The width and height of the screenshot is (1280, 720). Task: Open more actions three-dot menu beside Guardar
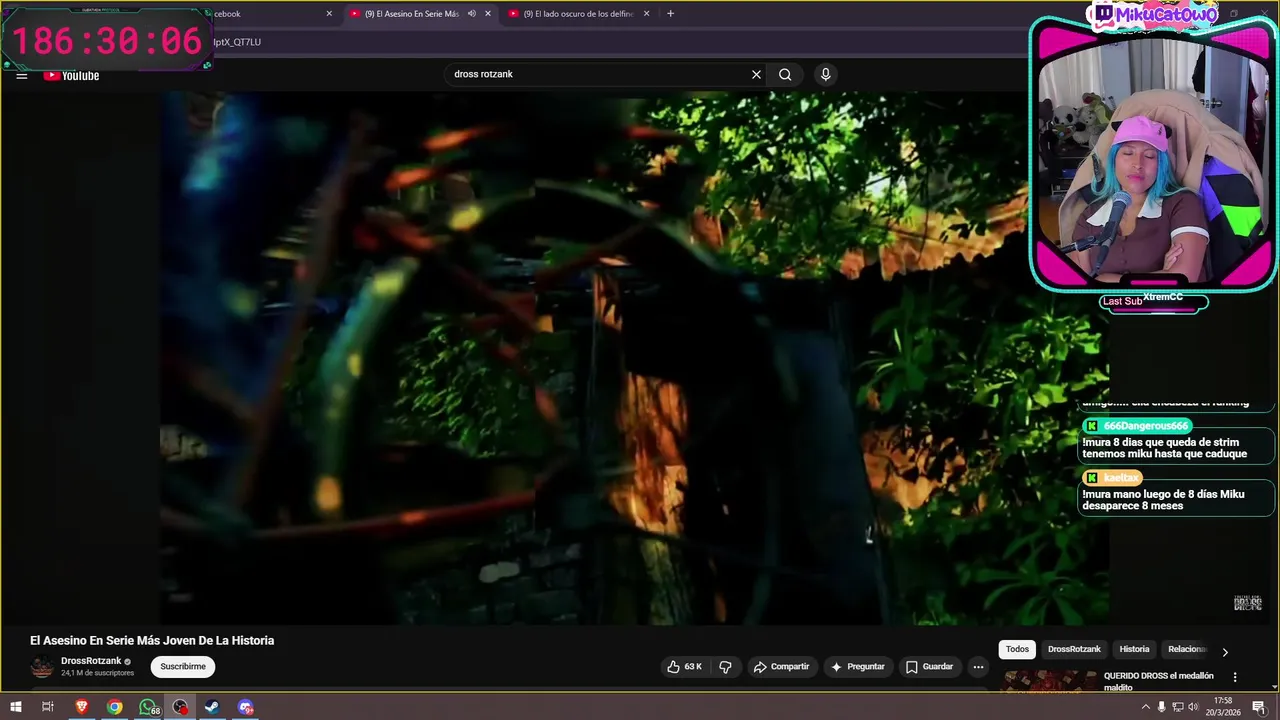click(x=978, y=667)
